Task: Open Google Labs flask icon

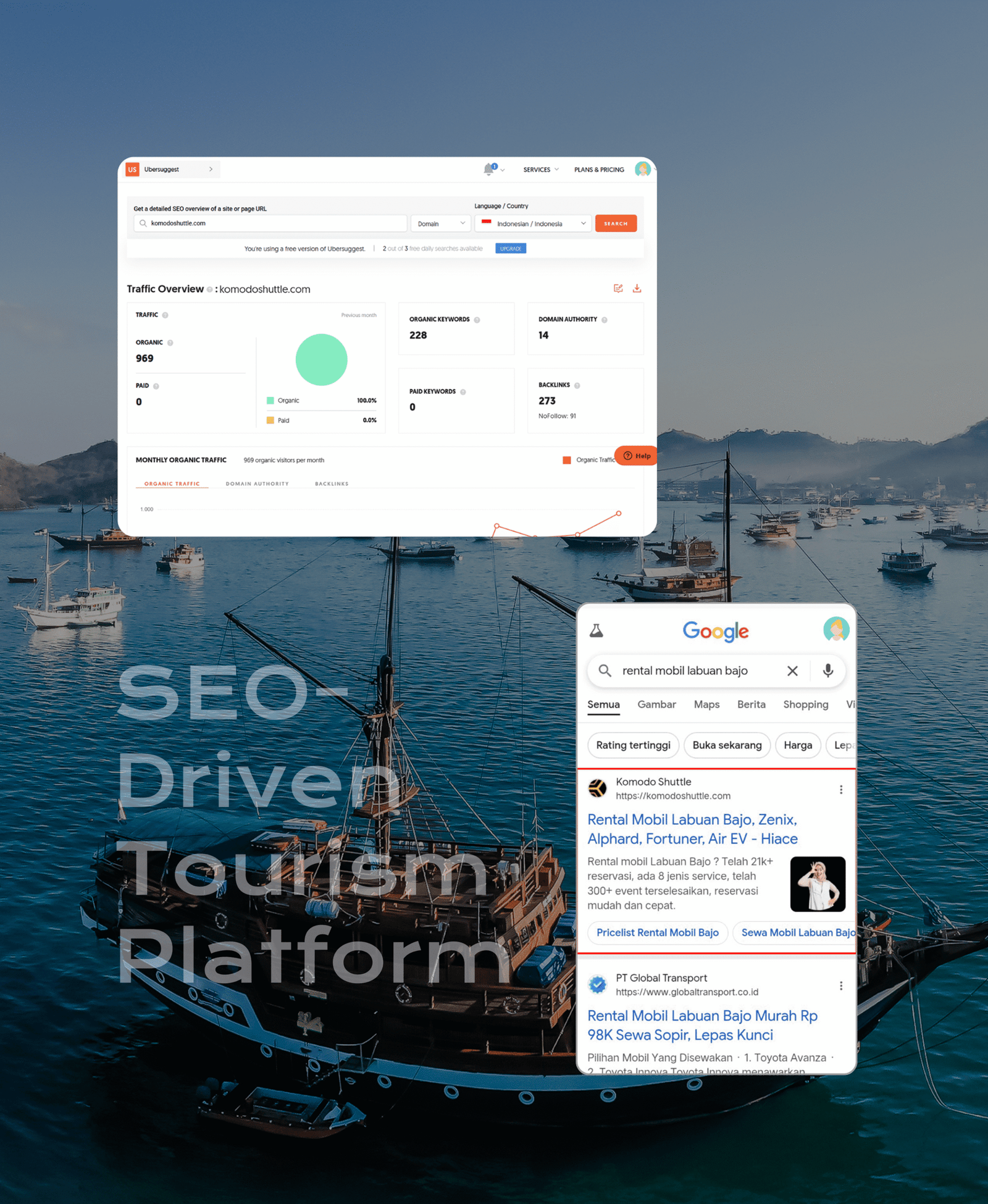Action: click(x=597, y=630)
